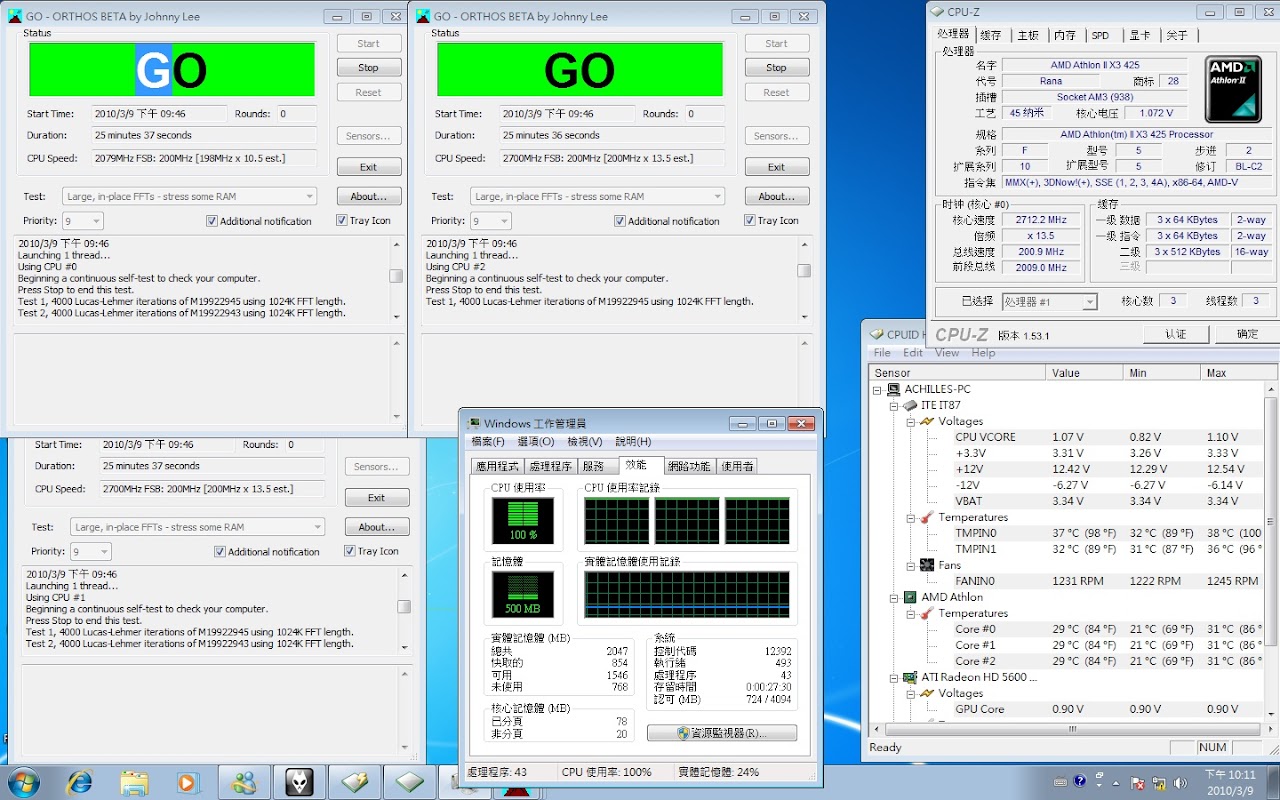Uncheck Tray Icon in the CPU #0 ORTHOS window

pyautogui.click(x=342, y=221)
